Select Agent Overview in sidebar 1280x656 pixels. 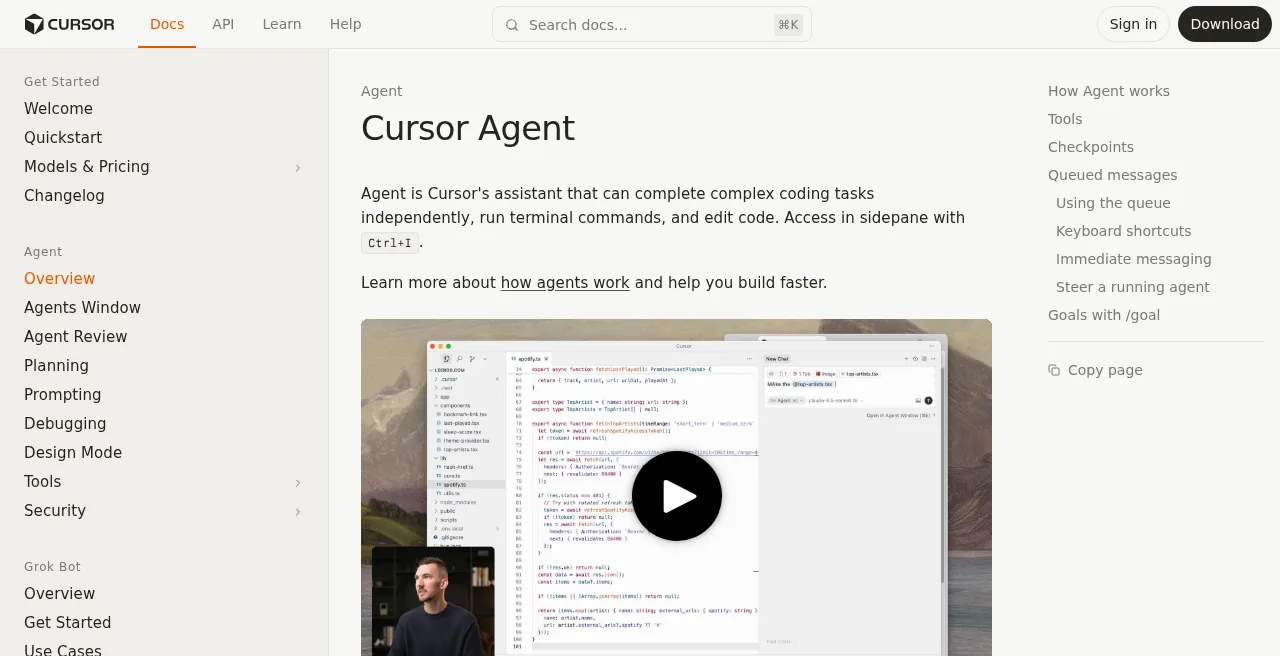[60, 279]
